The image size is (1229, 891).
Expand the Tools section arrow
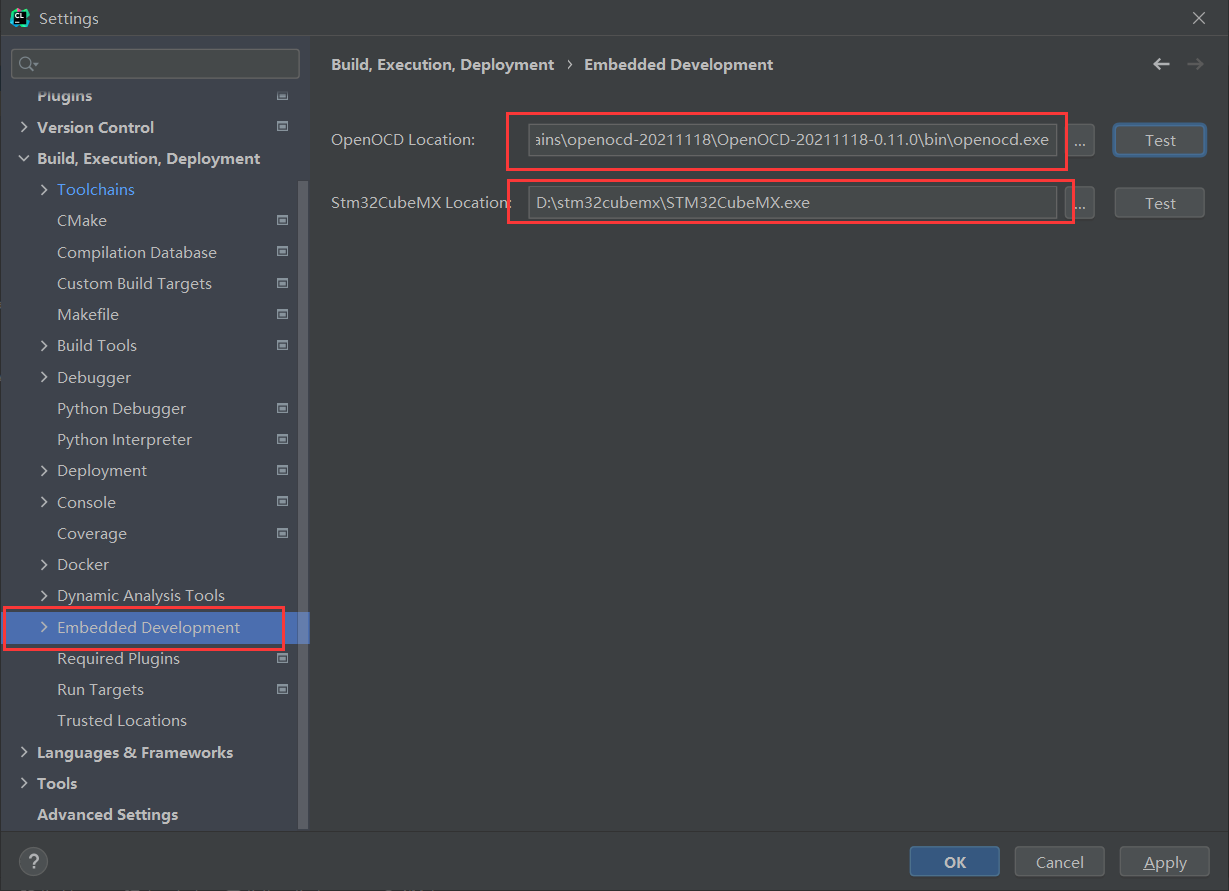coord(24,783)
